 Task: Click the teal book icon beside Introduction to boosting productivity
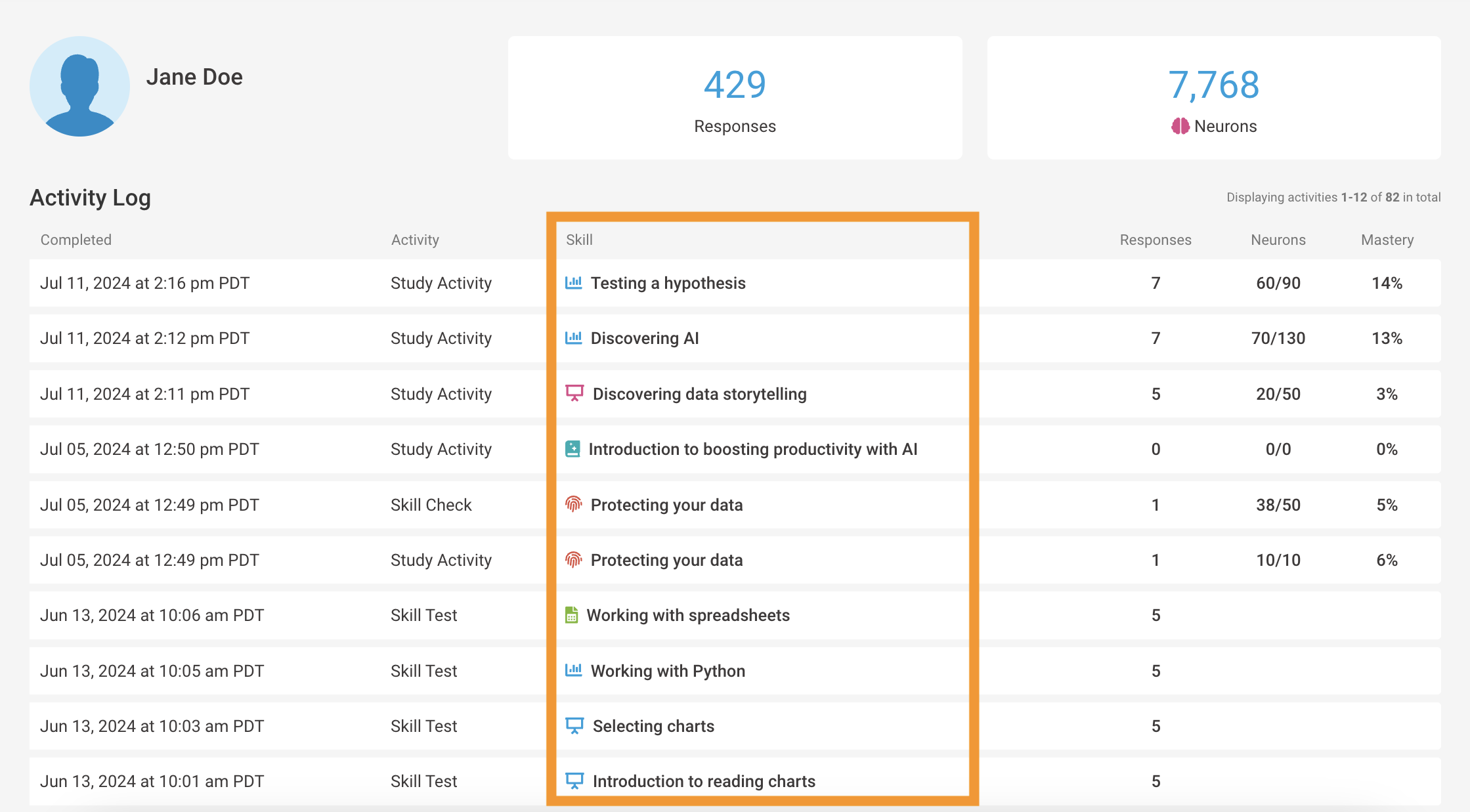[x=574, y=449]
